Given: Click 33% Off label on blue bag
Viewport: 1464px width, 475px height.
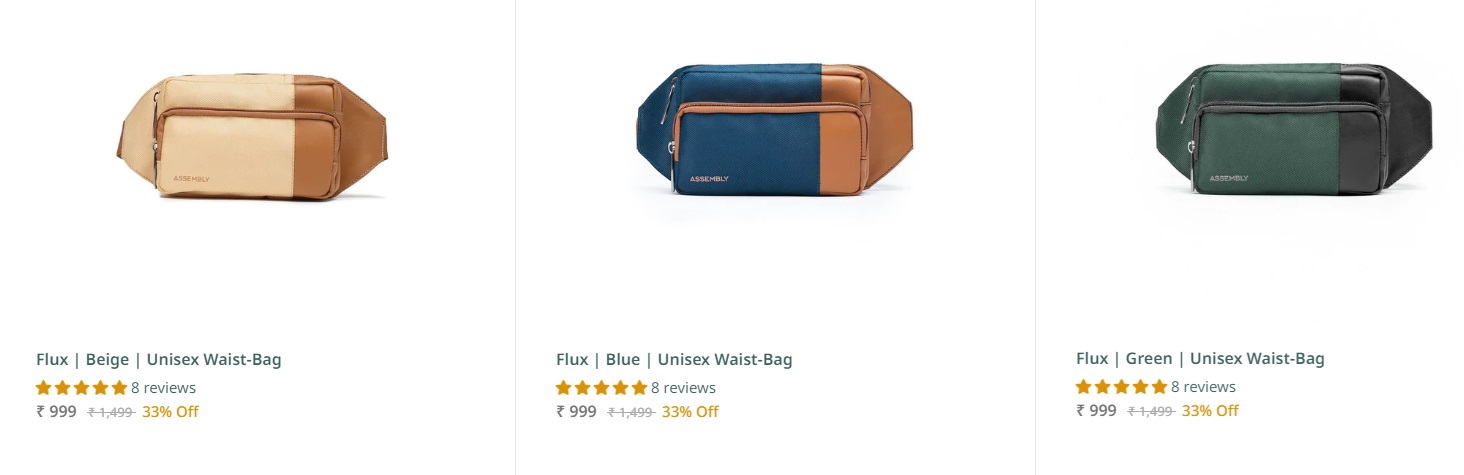Looking at the screenshot, I should [x=690, y=412].
